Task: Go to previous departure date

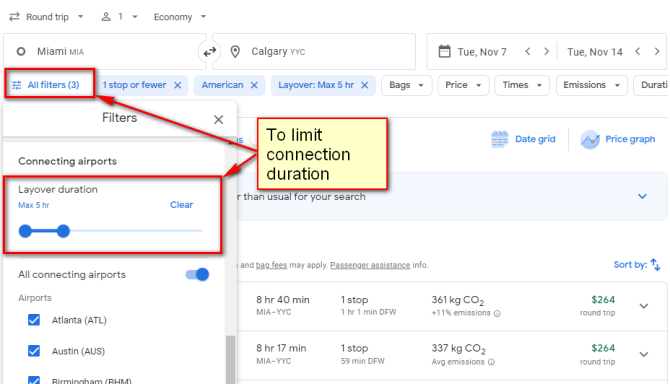Action: point(528,52)
